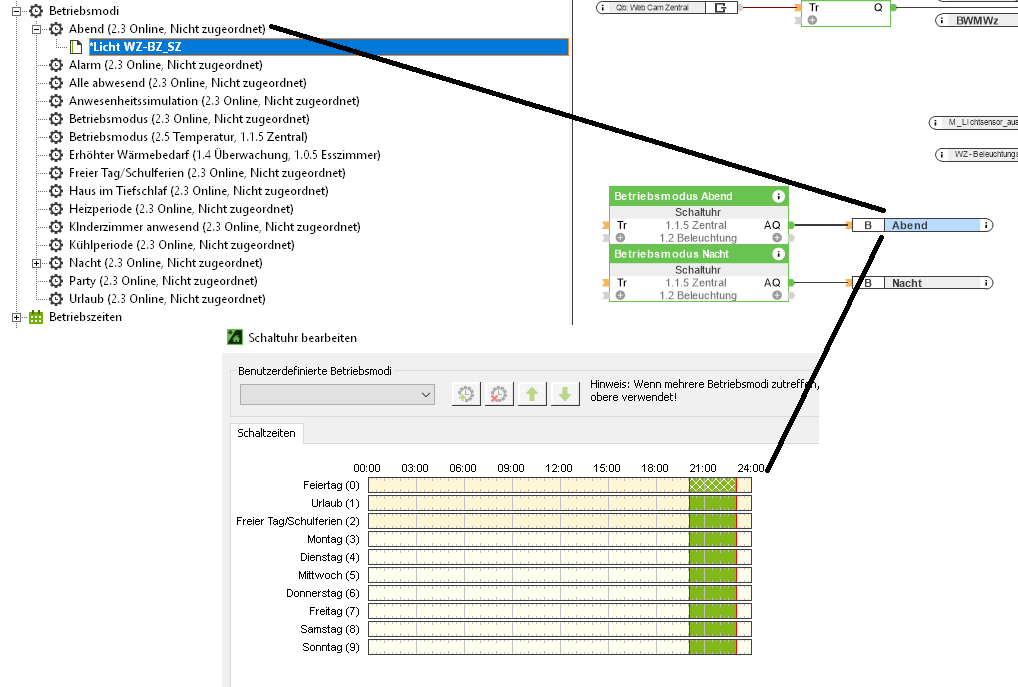Click gear icon of Party mode
The height and width of the screenshot is (687, 1018).
pos(56,281)
